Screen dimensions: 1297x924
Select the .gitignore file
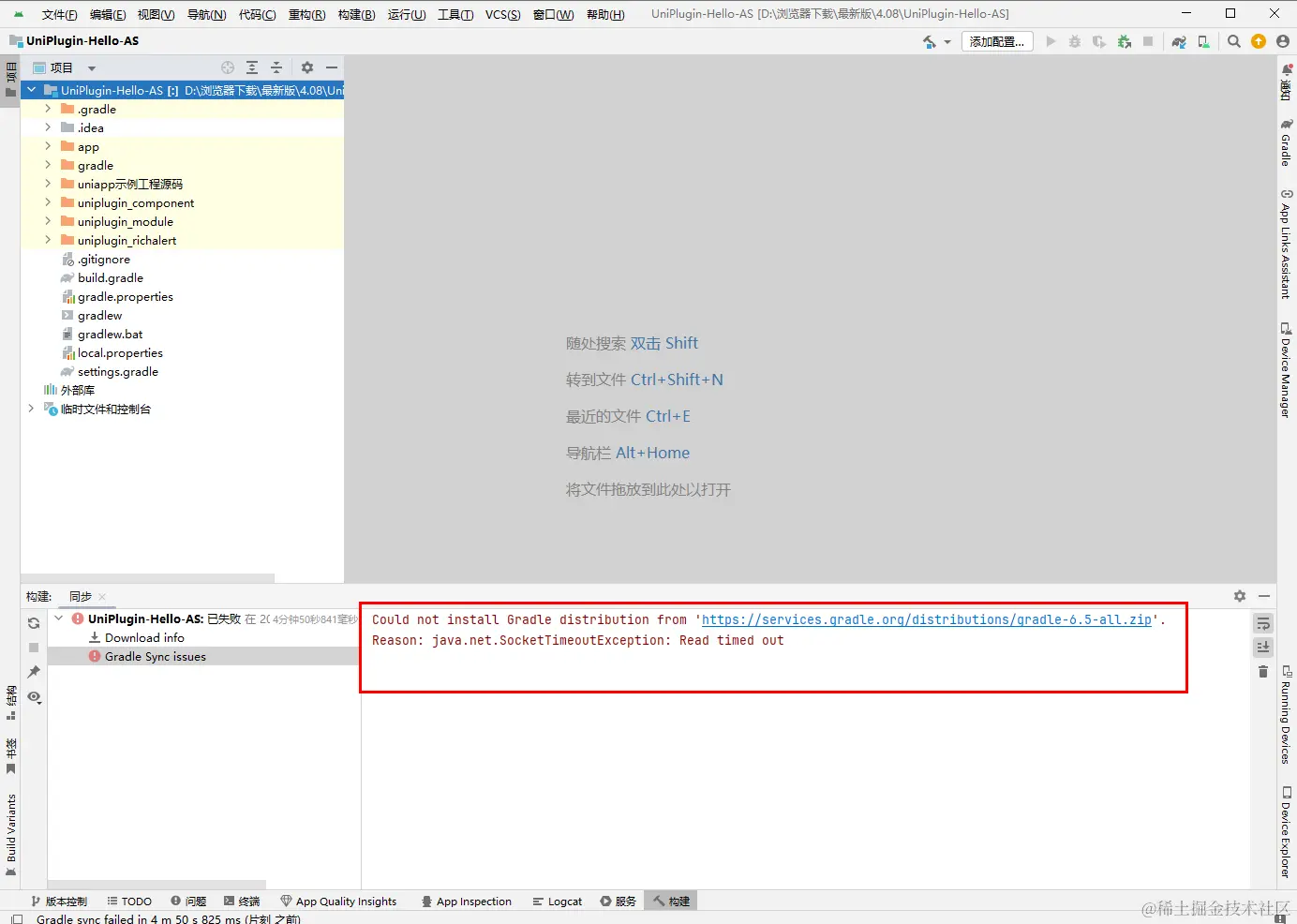[104, 259]
